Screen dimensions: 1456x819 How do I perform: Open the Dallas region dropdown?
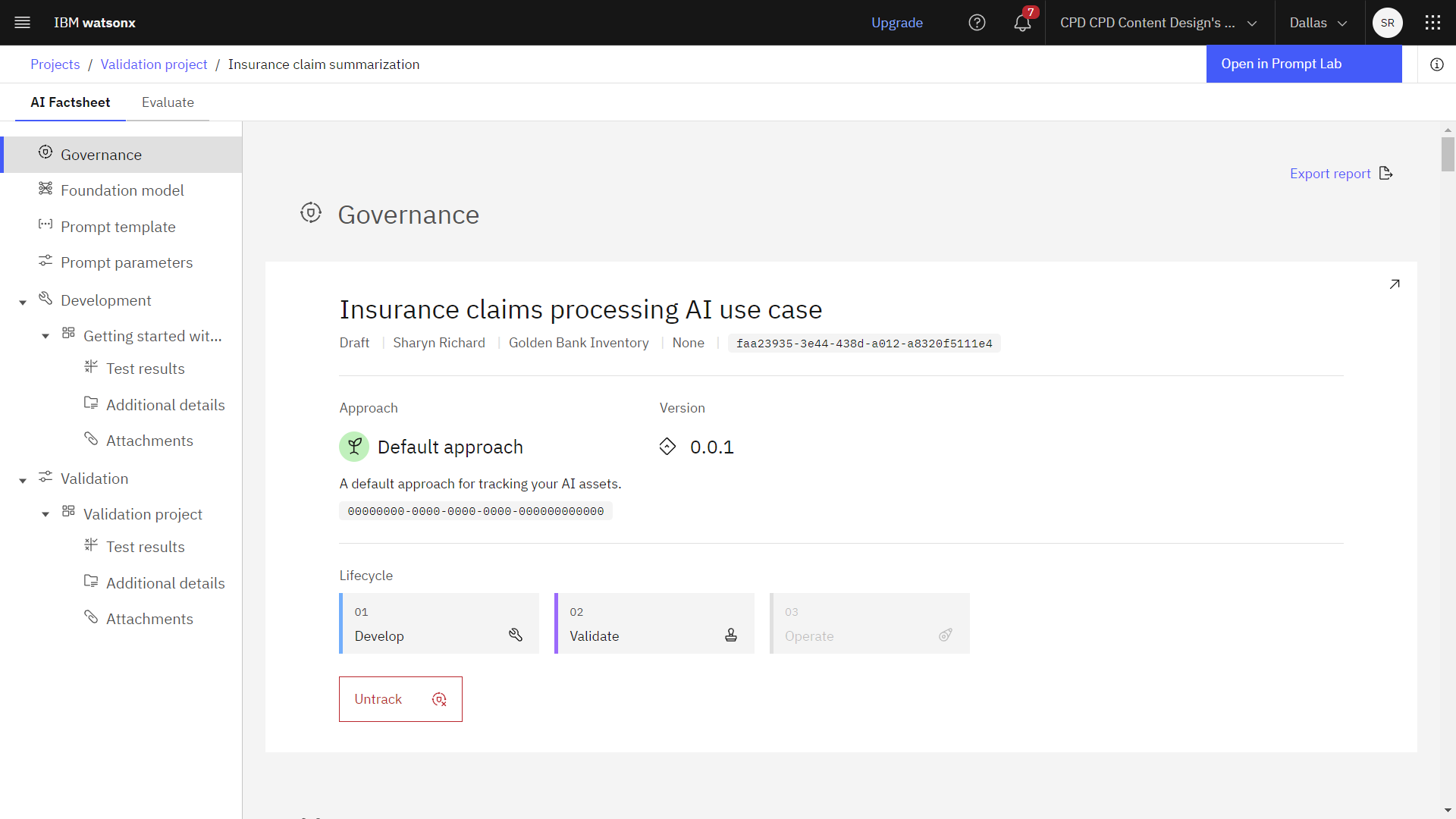point(1319,23)
